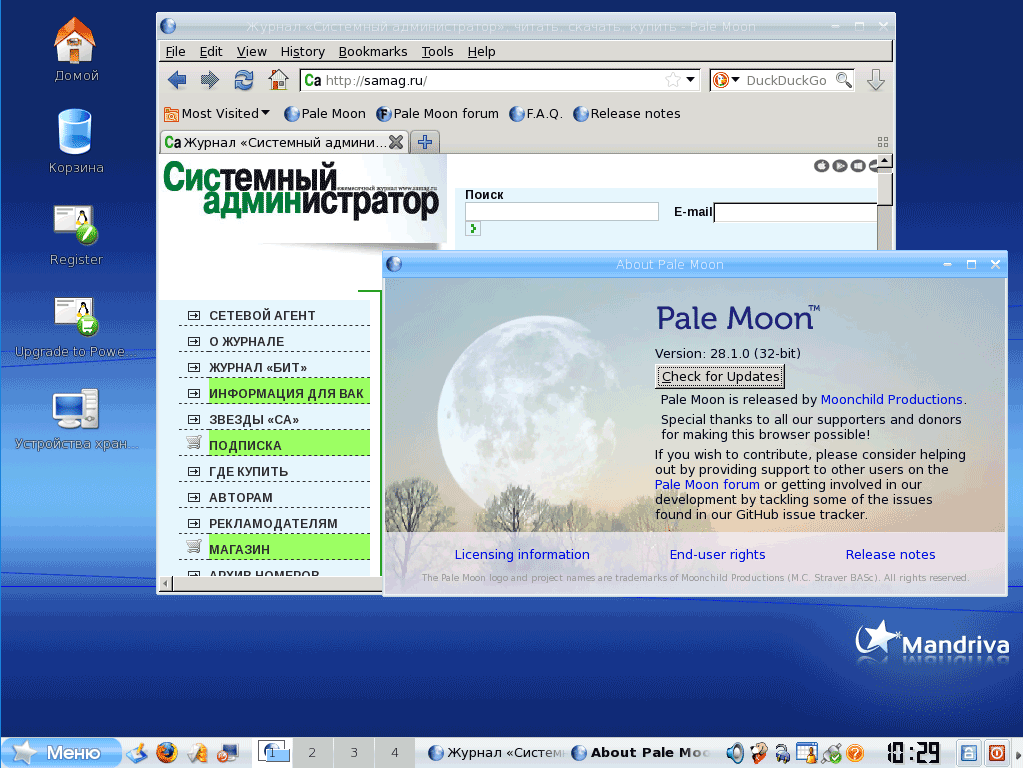Follow the Moonchild Productions link
This screenshot has height=768, width=1023.
coord(891,399)
